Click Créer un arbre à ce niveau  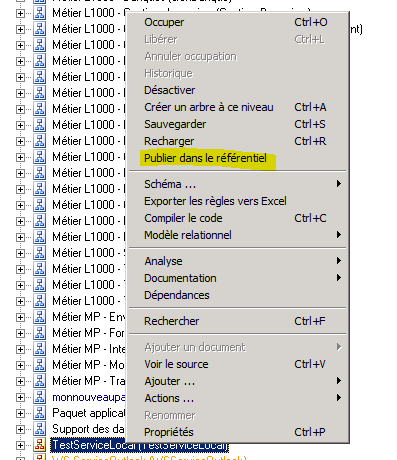(237, 107)
